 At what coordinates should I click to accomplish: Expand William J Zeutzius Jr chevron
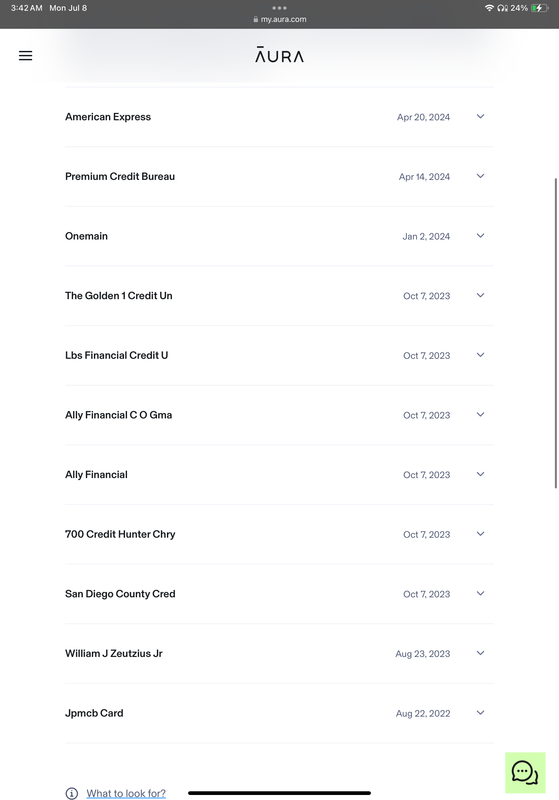pyautogui.click(x=480, y=653)
